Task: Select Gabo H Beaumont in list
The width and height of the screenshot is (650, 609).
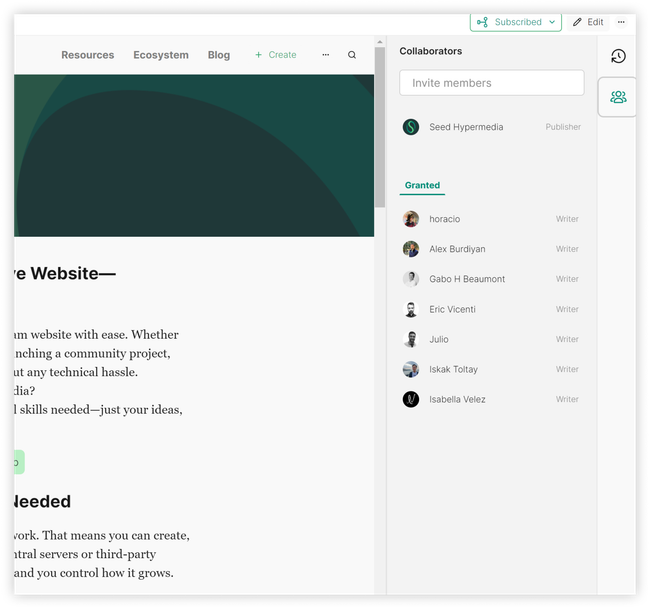Action: (x=467, y=279)
